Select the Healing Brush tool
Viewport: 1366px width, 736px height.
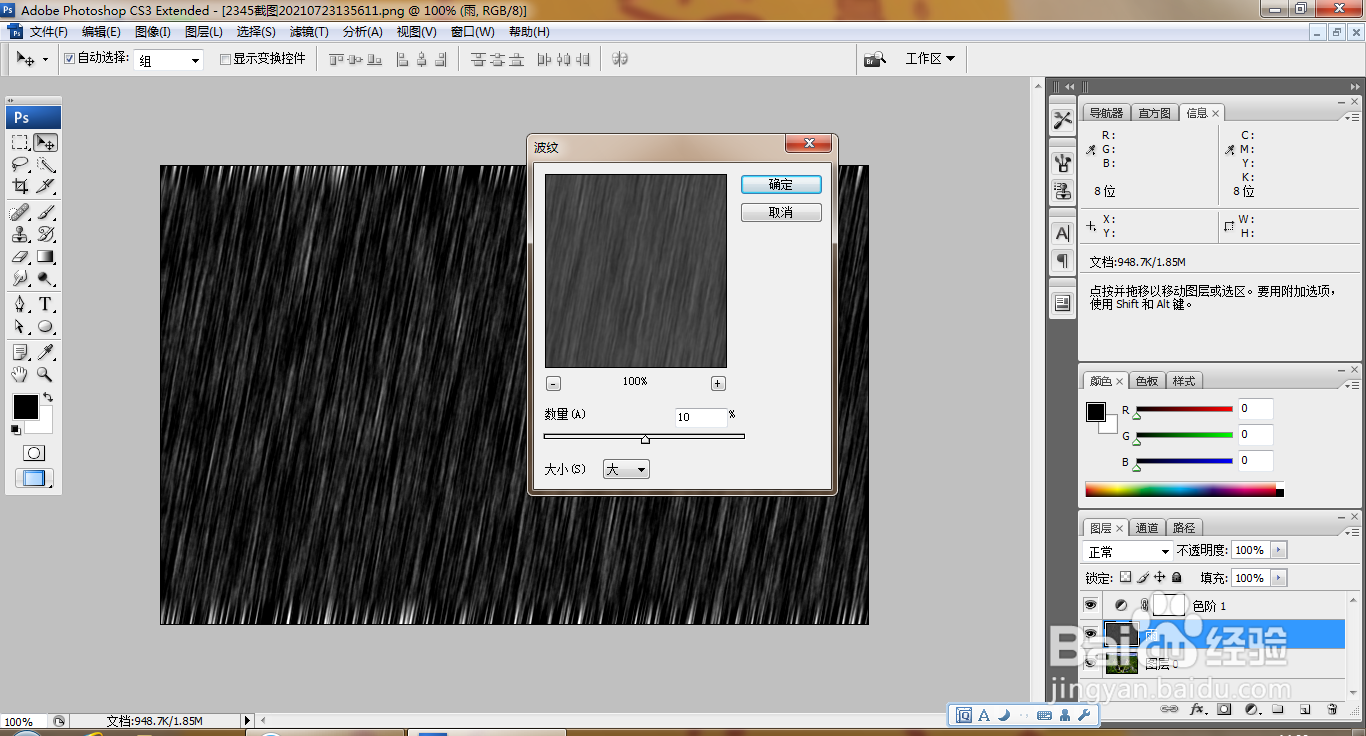(x=20, y=212)
